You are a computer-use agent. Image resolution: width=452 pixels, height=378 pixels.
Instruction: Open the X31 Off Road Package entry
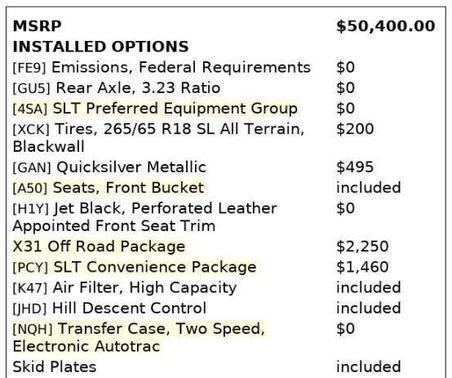click(99, 247)
